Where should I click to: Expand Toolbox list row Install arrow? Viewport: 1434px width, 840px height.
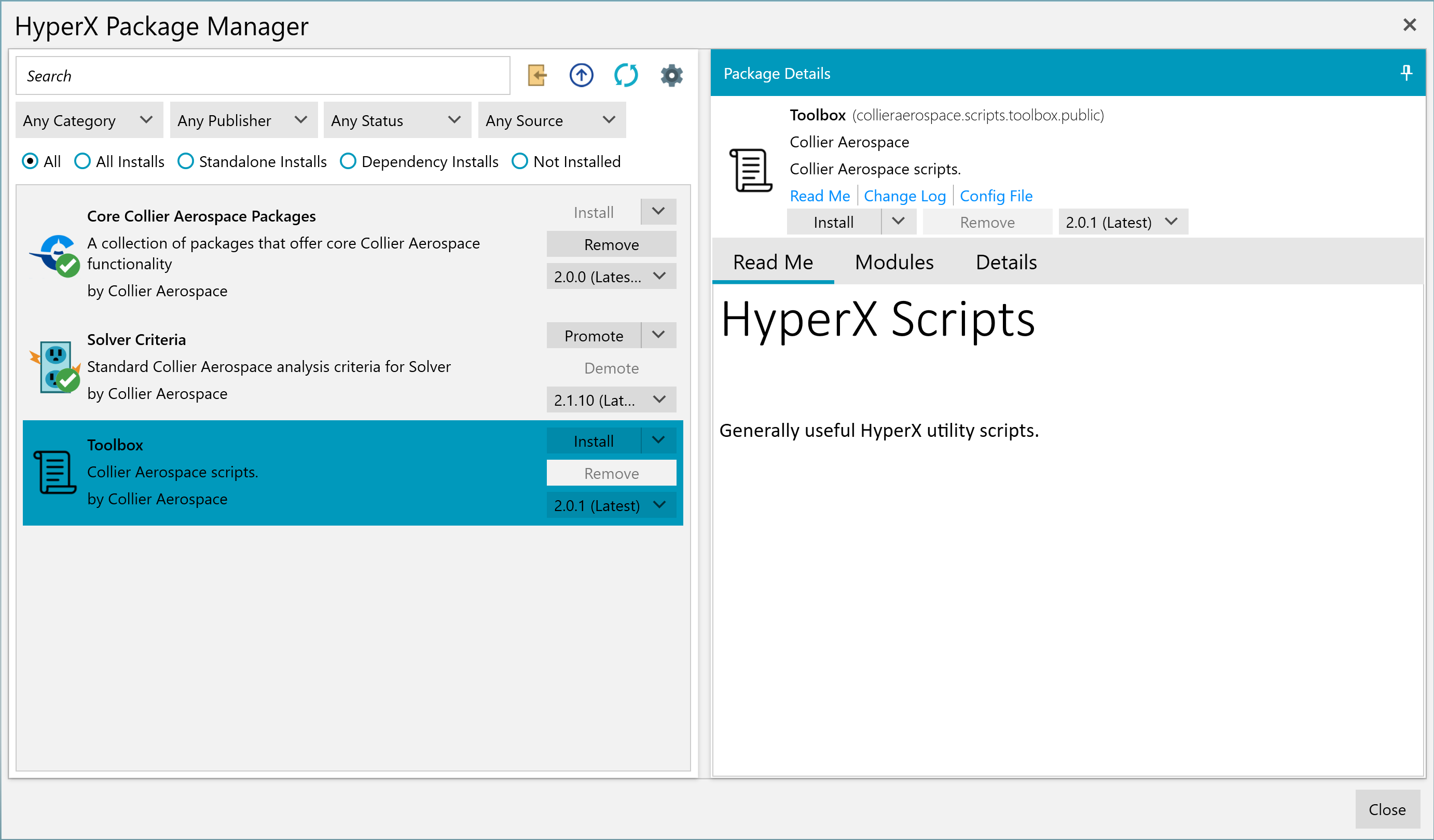click(x=658, y=440)
